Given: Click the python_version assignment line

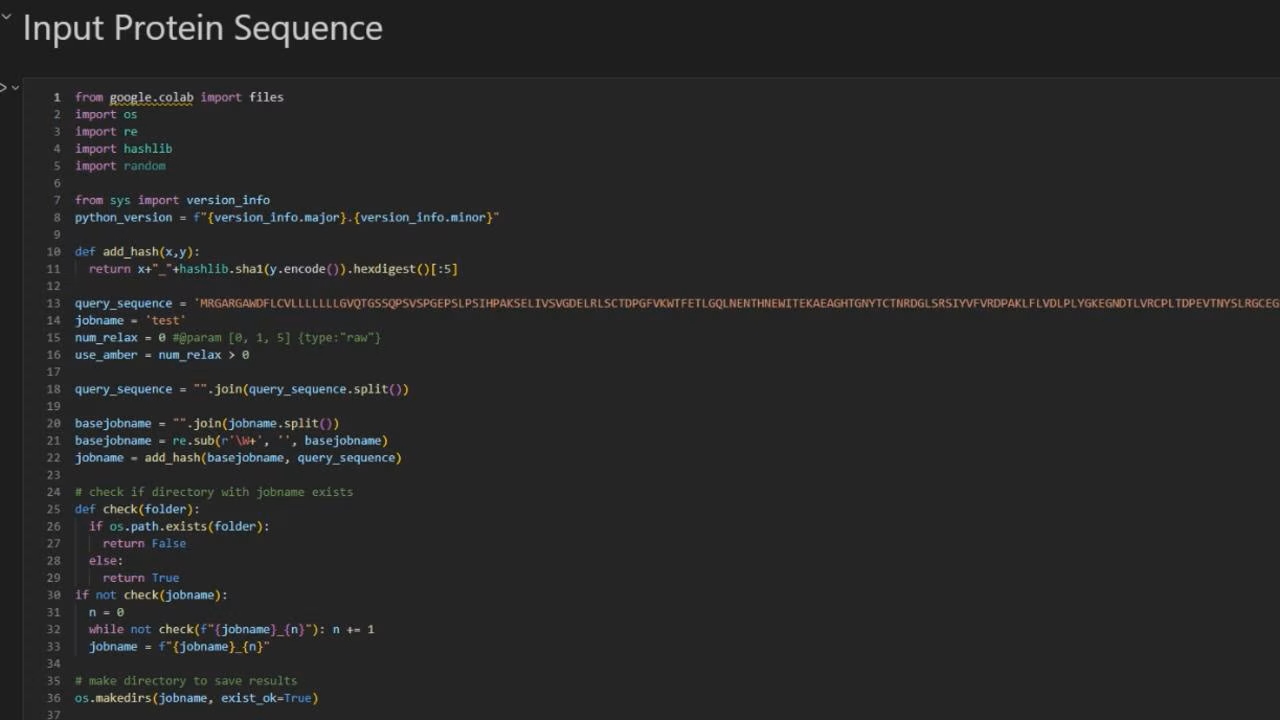Looking at the screenshot, I should (x=286, y=217).
